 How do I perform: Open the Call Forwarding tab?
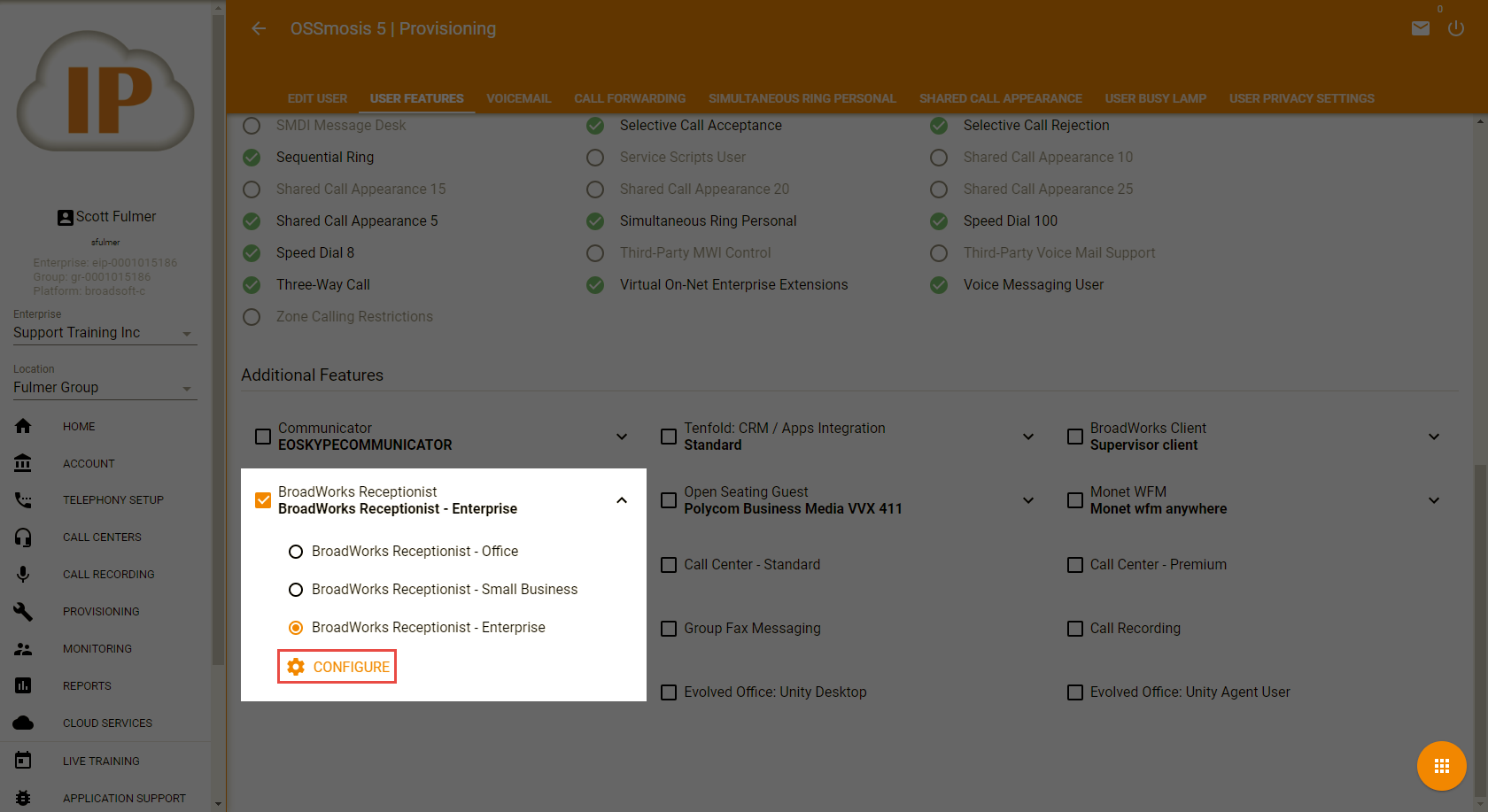tap(629, 98)
